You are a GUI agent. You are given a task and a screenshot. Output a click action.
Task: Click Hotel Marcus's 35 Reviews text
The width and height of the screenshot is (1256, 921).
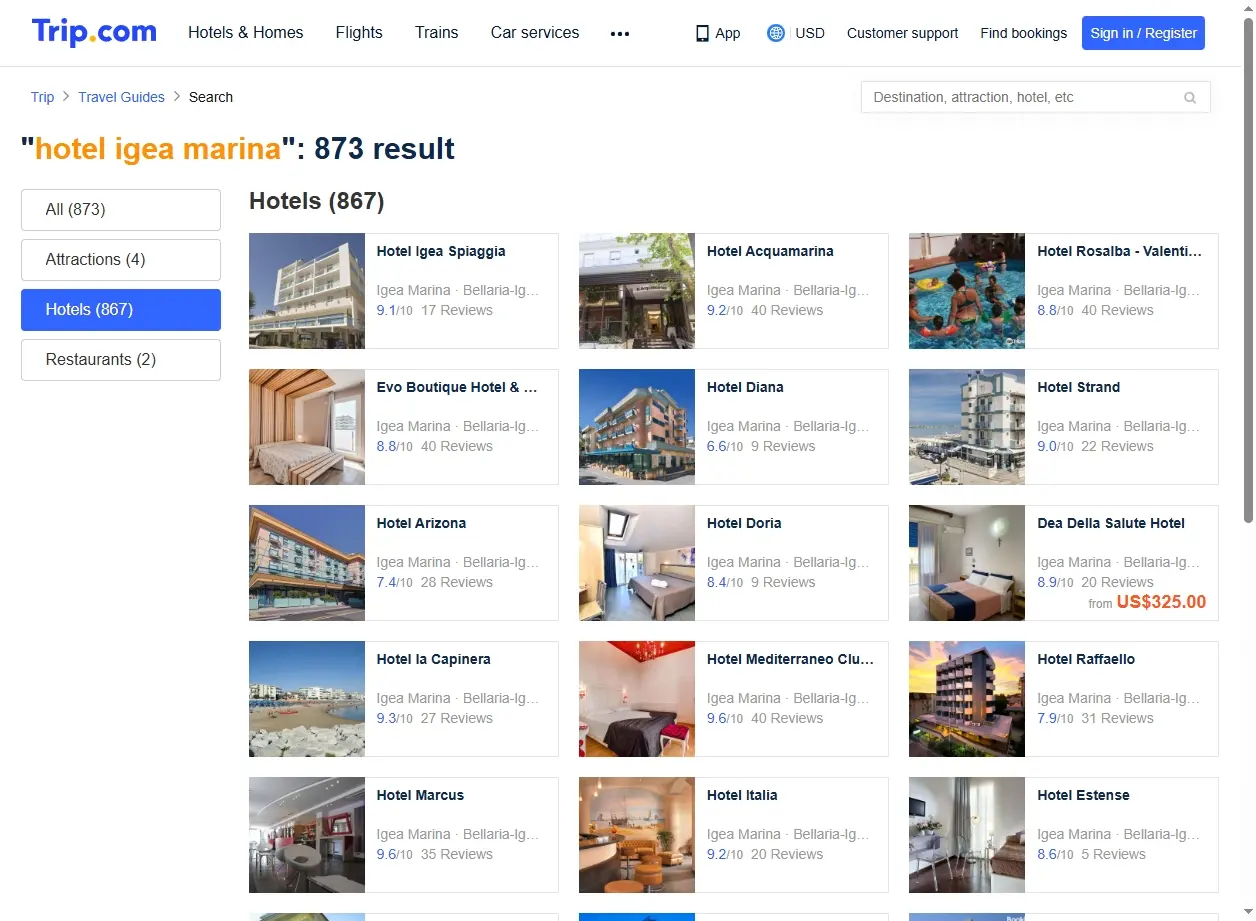point(457,854)
